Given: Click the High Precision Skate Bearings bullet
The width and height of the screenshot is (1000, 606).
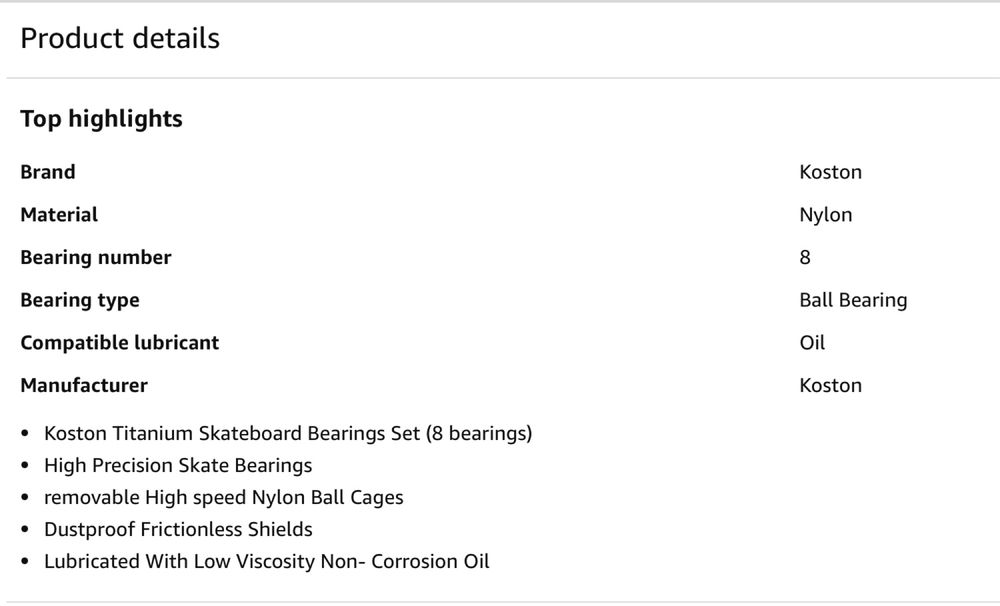Looking at the screenshot, I should tap(178, 466).
